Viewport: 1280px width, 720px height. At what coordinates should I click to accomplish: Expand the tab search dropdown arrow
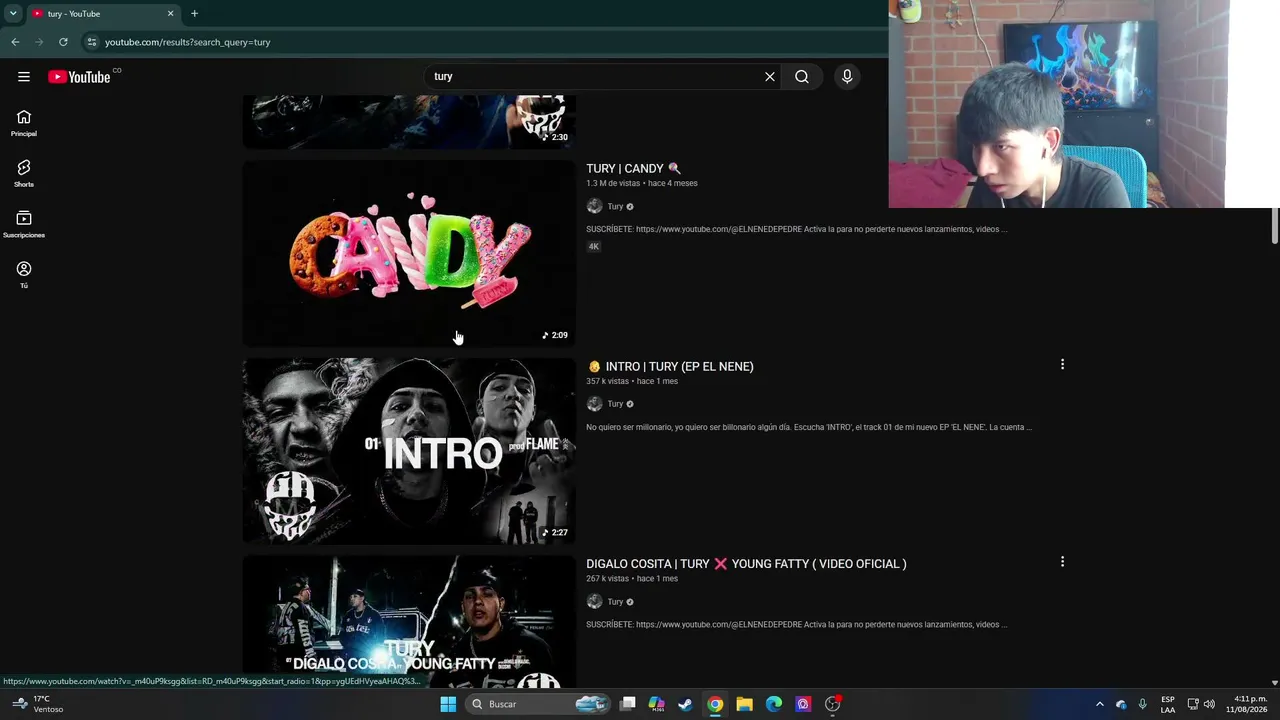pos(13,14)
